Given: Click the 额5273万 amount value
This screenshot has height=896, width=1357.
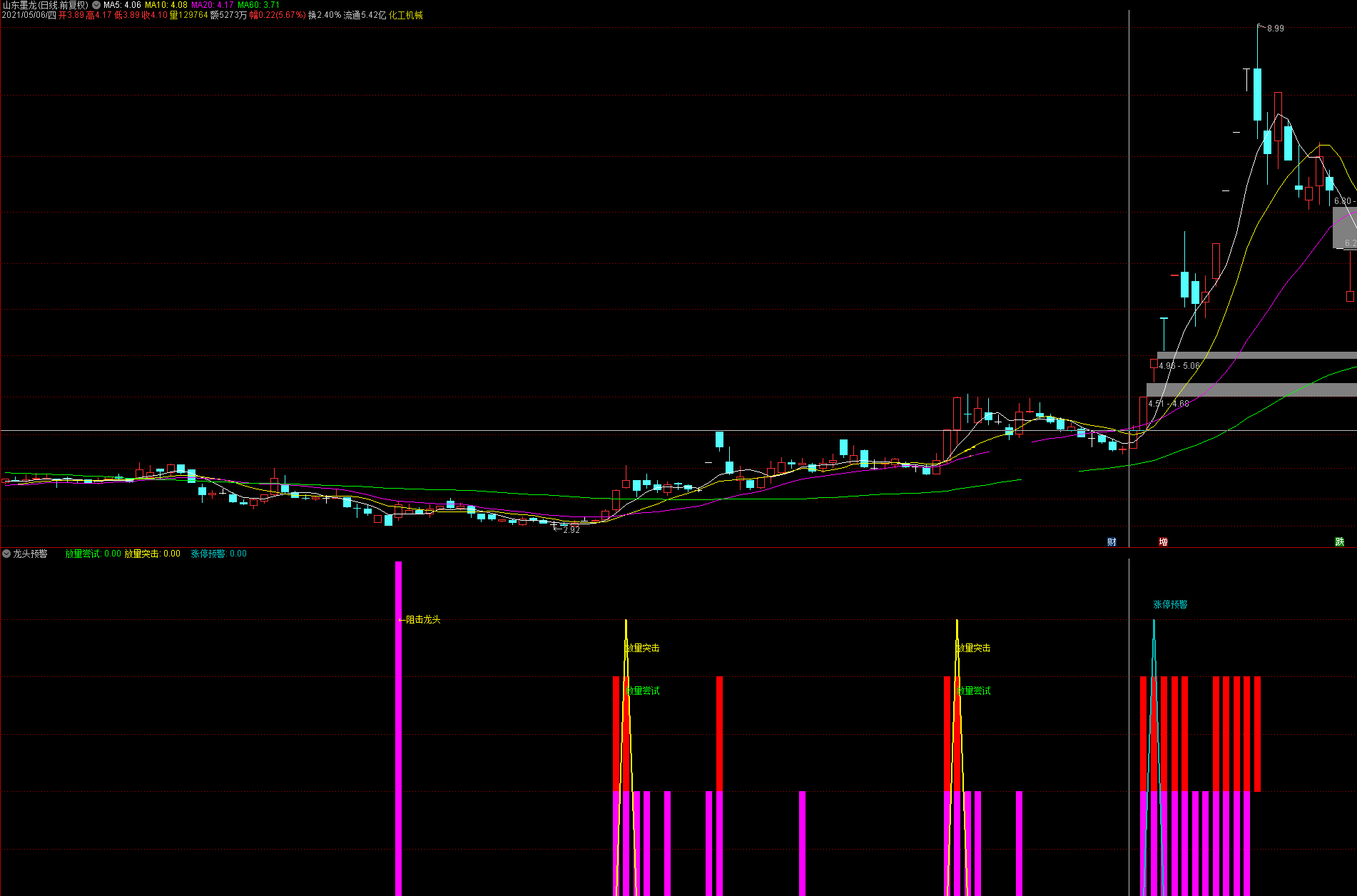Looking at the screenshot, I should click(x=228, y=15).
